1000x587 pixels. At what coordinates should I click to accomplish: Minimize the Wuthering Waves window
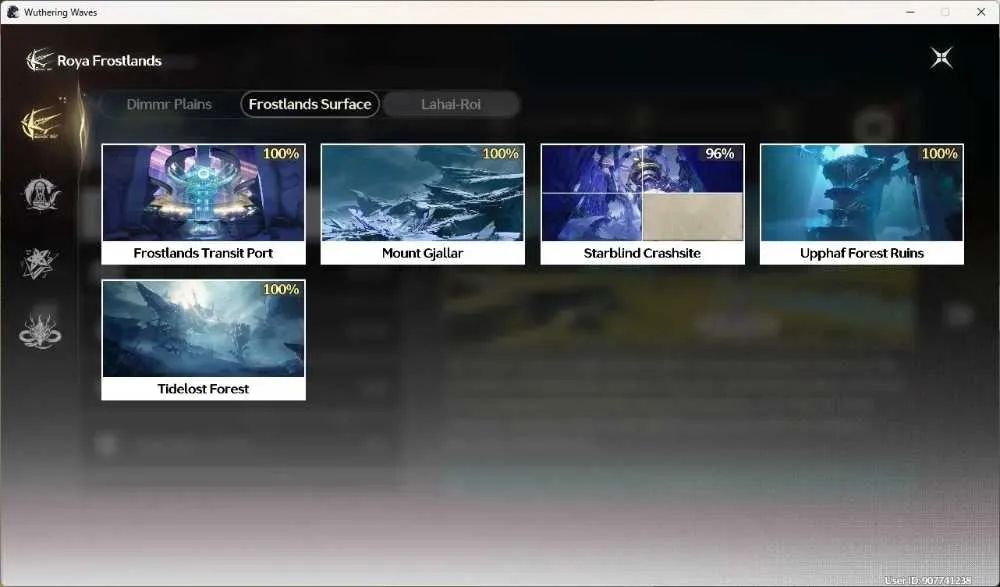pyautogui.click(x=910, y=12)
